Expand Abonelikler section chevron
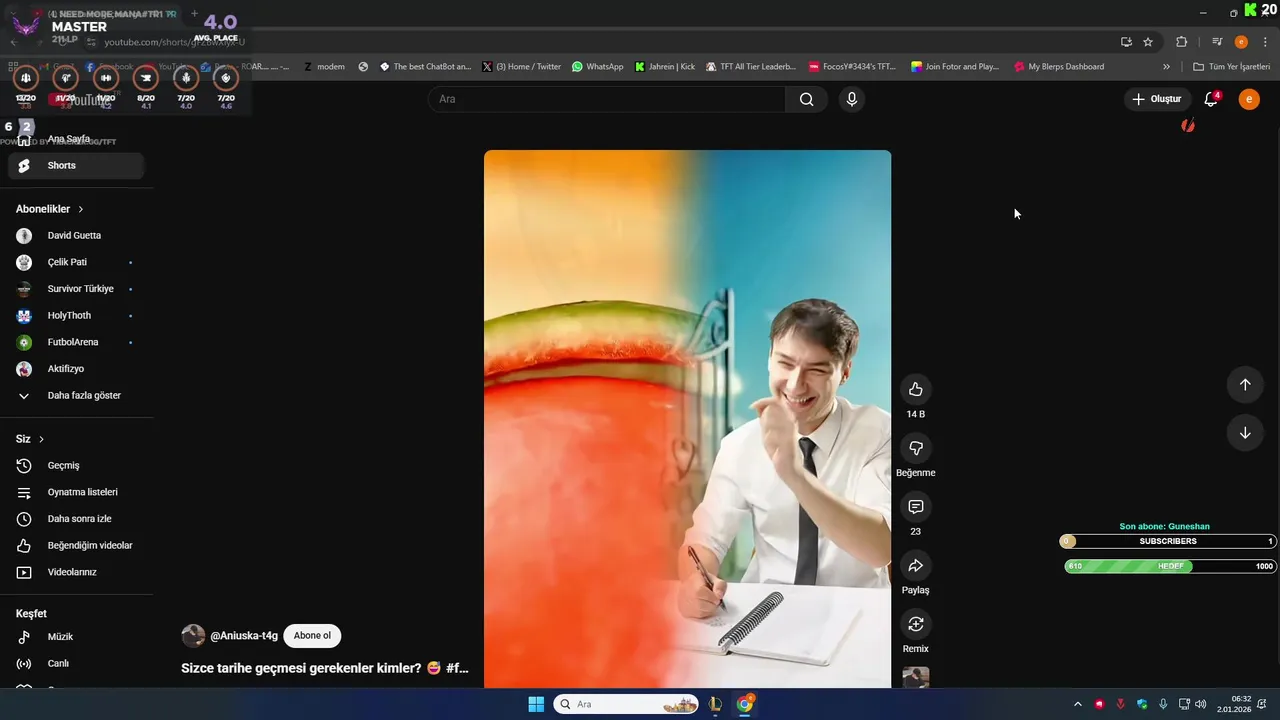Viewport: 1280px width, 720px height. coord(80,209)
